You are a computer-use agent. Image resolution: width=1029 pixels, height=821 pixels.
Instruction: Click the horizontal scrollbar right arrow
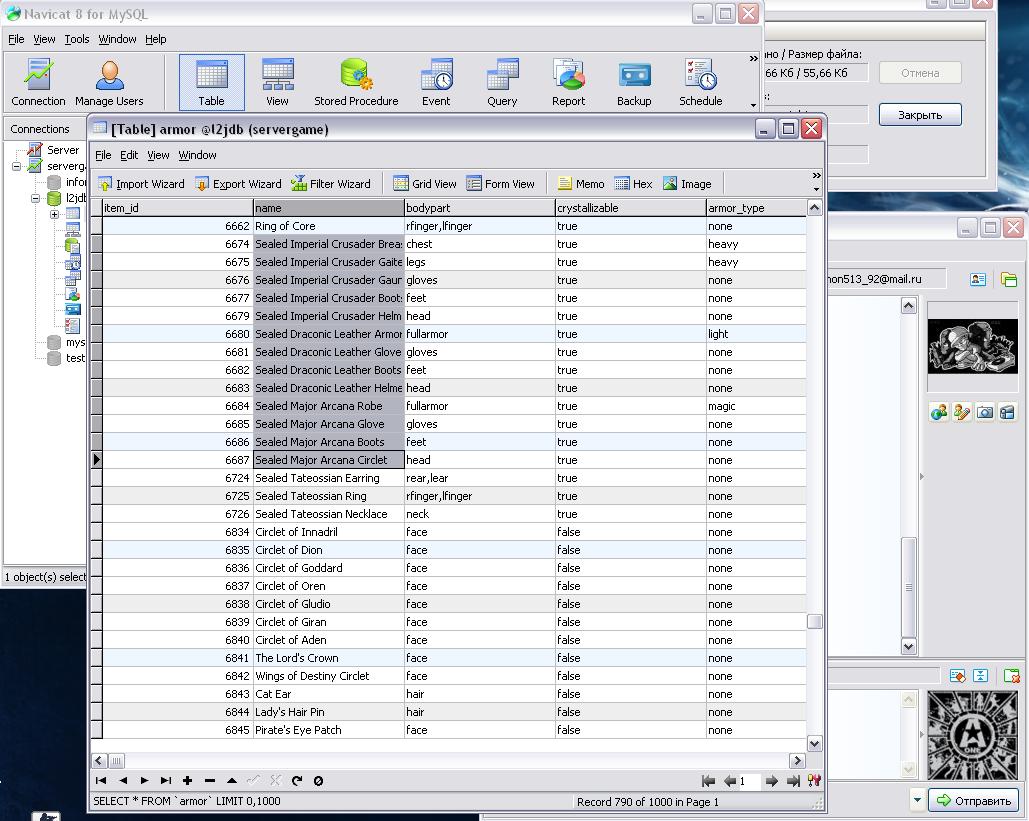click(797, 761)
